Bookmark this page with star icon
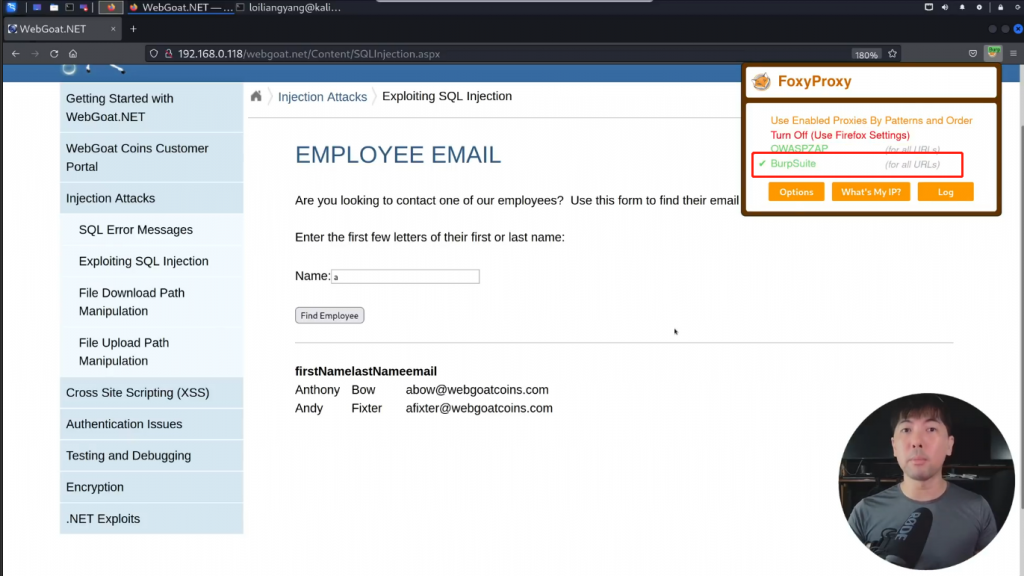Screen dimensions: 1024x576 click(x=892, y=54)
